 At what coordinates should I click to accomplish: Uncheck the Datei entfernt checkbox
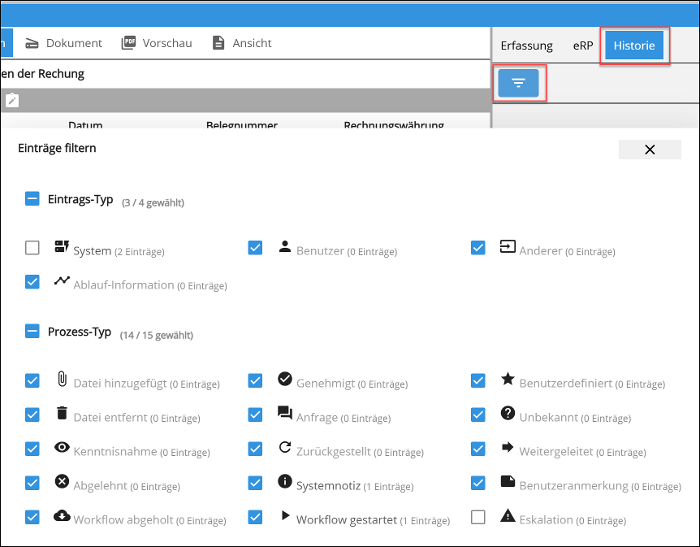tap(32, 415)
